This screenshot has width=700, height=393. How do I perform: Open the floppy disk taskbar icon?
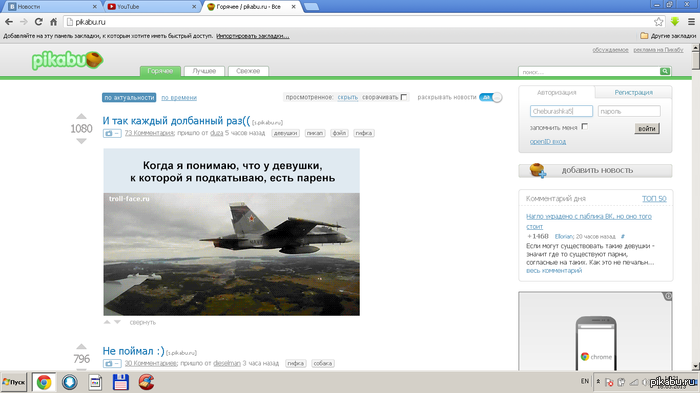[121, 382]
